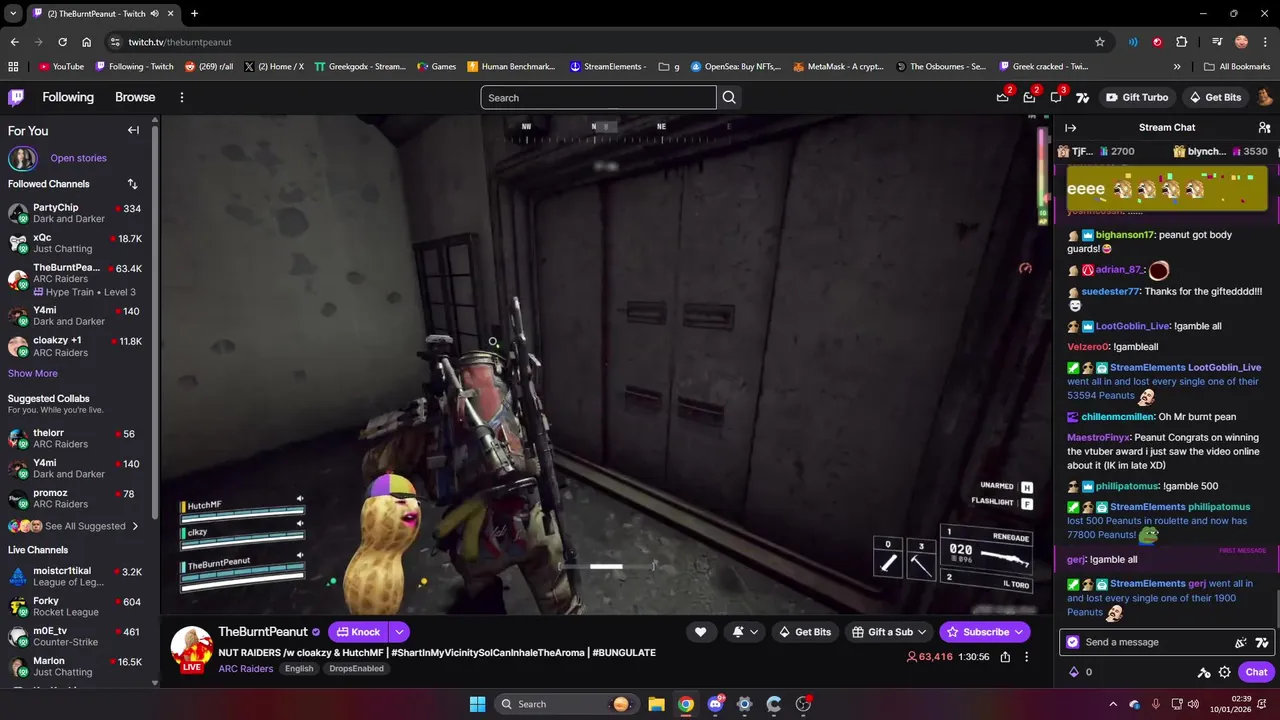Open the three-dot more menu beside Browse
Viewport: 1280px width, 720px height.
coord(182,97)
